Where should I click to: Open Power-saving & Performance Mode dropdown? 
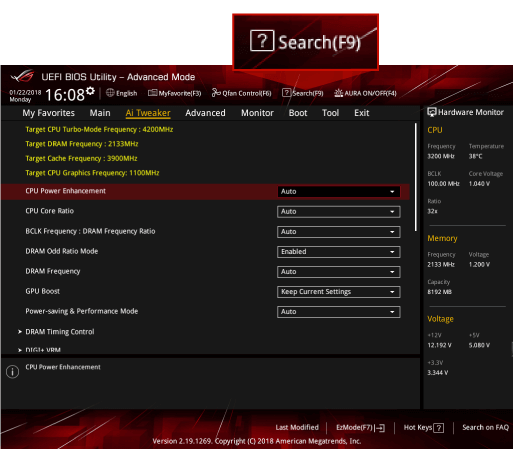click(x=339, y=312)
